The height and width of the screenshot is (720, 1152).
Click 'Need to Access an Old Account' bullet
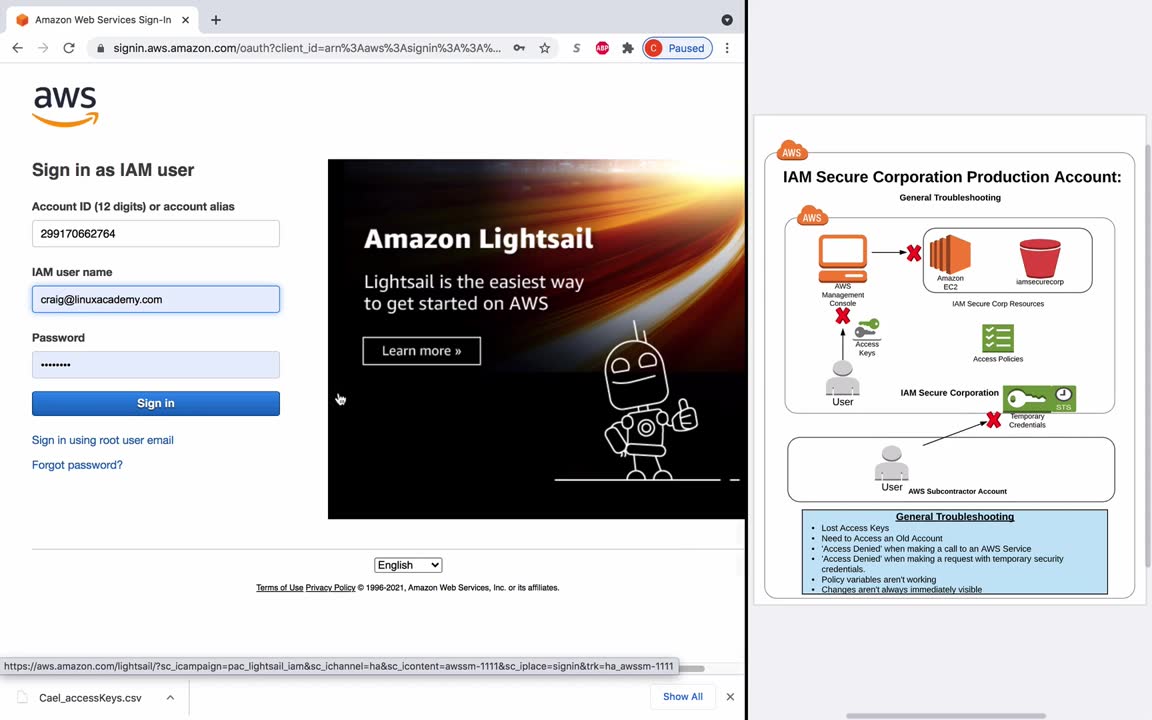pos(882,538)
